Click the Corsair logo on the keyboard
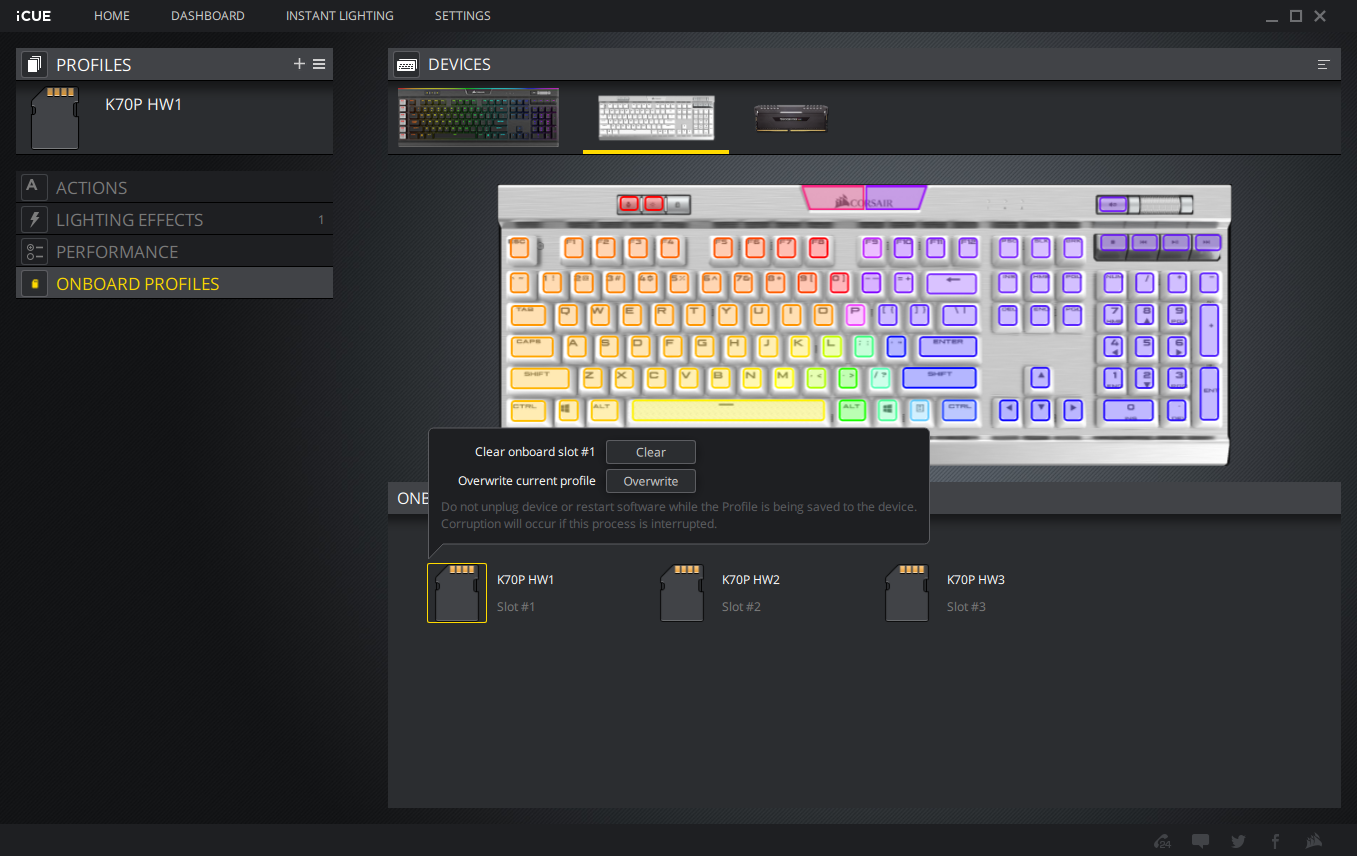The height and width of the screenshot is (856, 1357). pyautogui.click(x=864, y=200)
